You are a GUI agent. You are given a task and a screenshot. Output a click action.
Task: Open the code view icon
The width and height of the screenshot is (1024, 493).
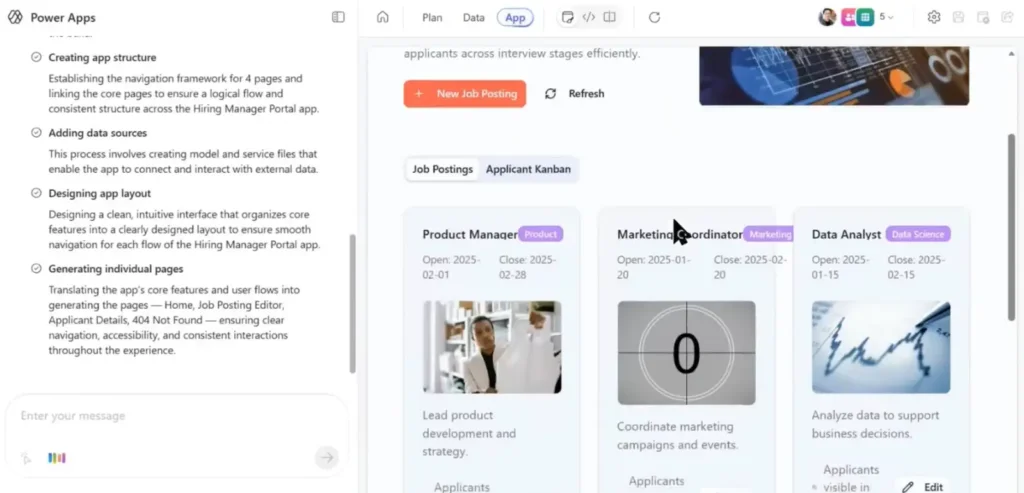coord(589,17)
